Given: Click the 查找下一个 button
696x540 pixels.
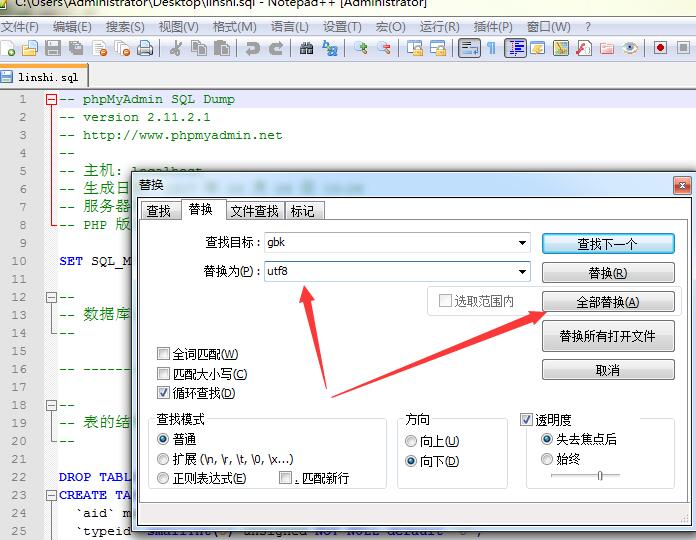Looking at the screenshot, I should pos(607,244).
